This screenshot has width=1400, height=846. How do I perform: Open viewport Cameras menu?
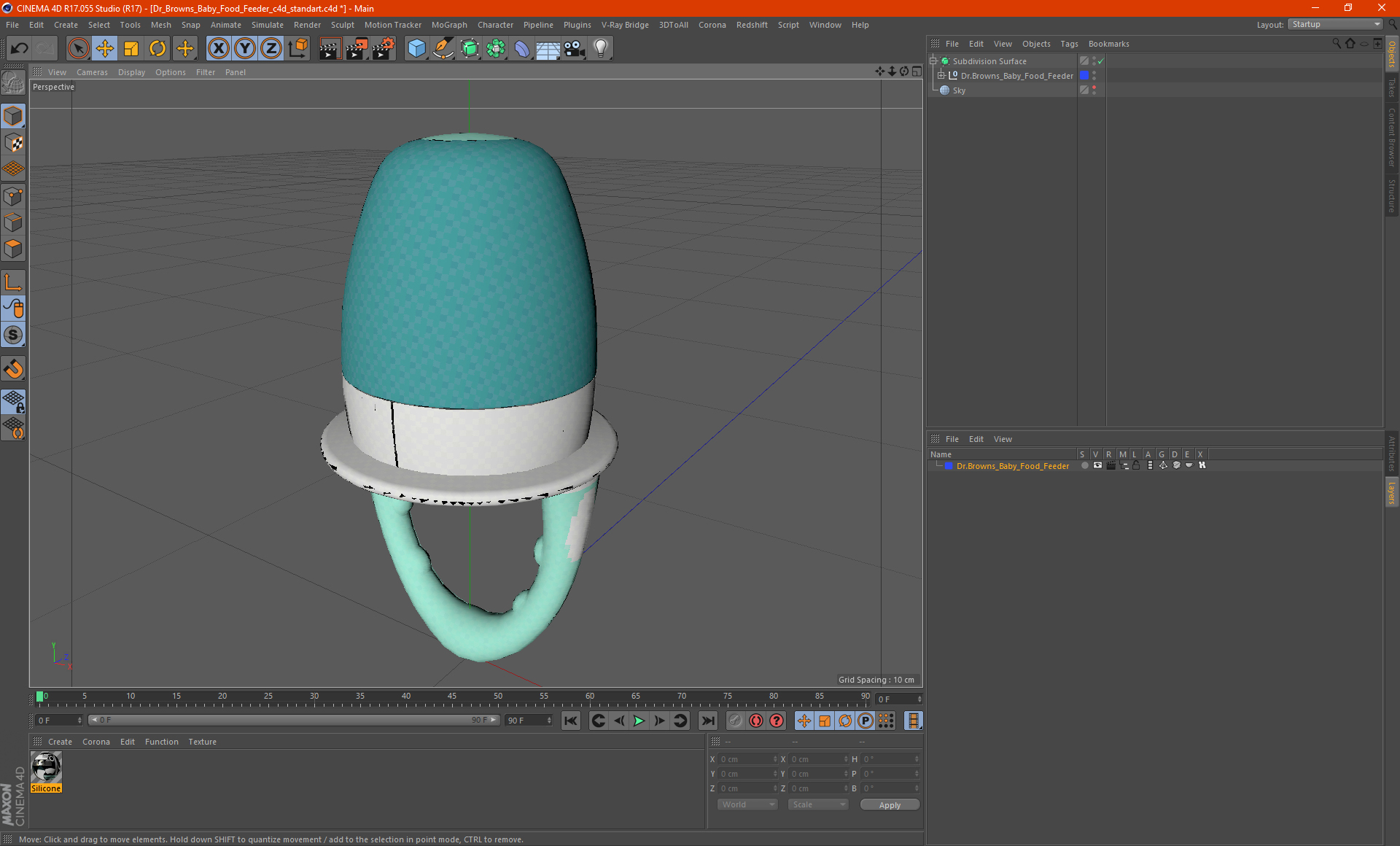click(x=92, y=72)
